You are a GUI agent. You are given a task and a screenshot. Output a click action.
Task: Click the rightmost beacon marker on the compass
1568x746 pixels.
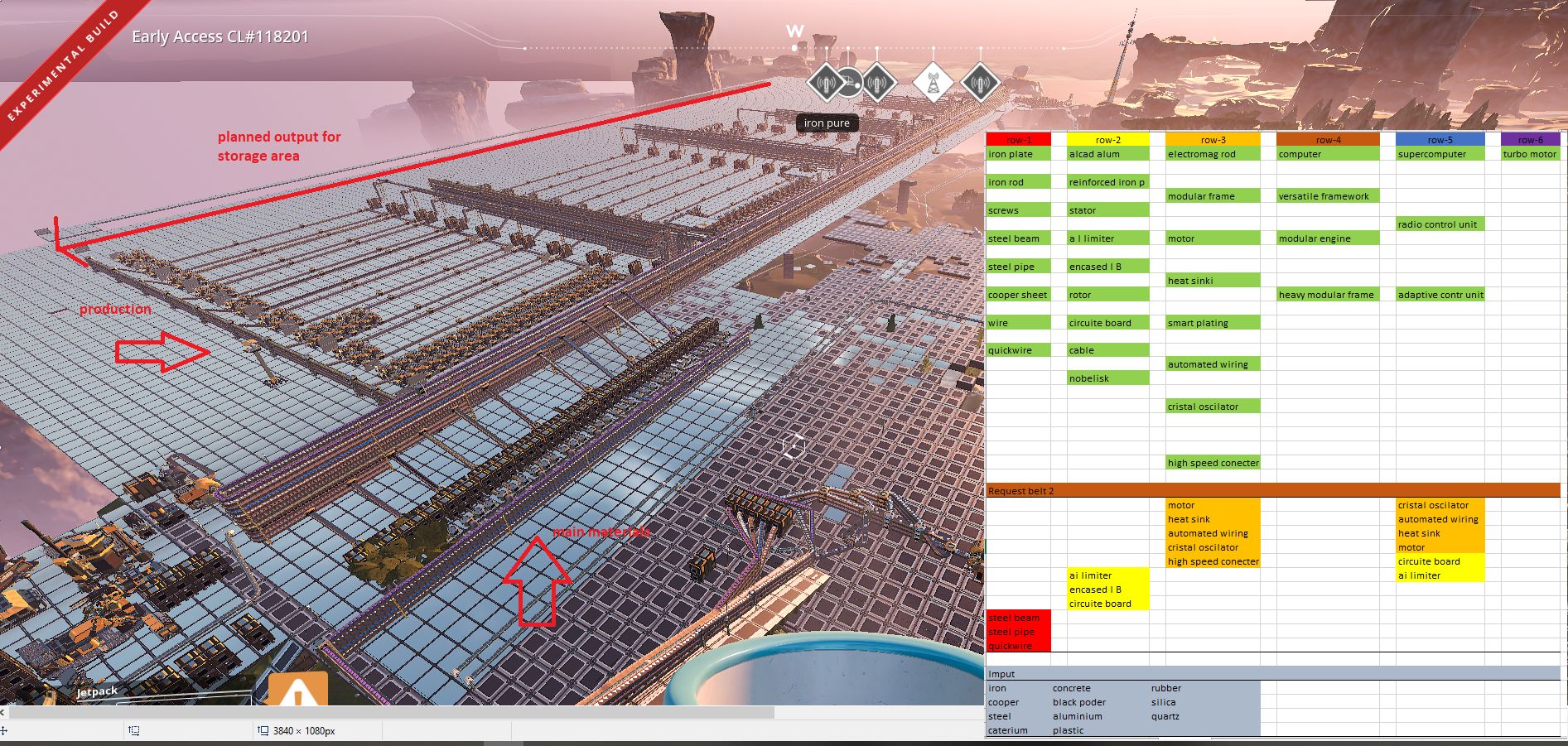click(980, 83)
